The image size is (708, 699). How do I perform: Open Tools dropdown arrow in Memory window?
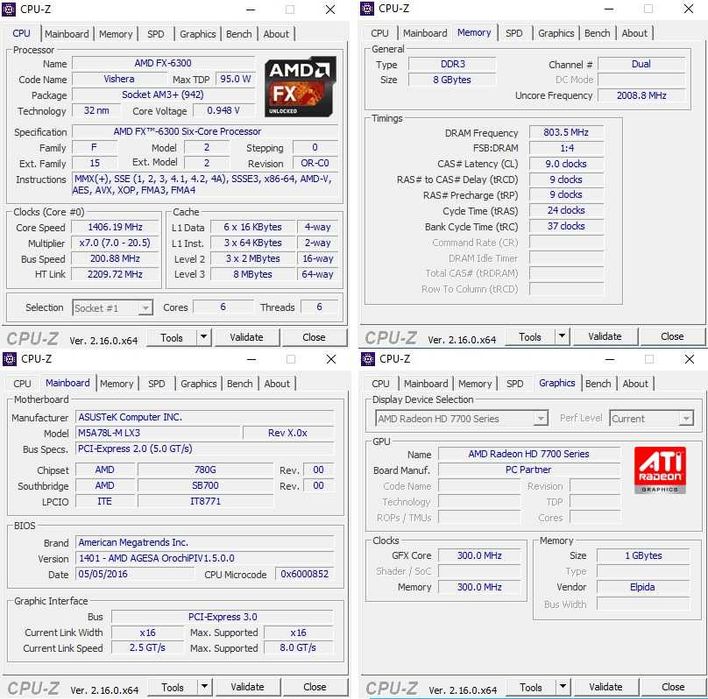(x=562, y=336)
